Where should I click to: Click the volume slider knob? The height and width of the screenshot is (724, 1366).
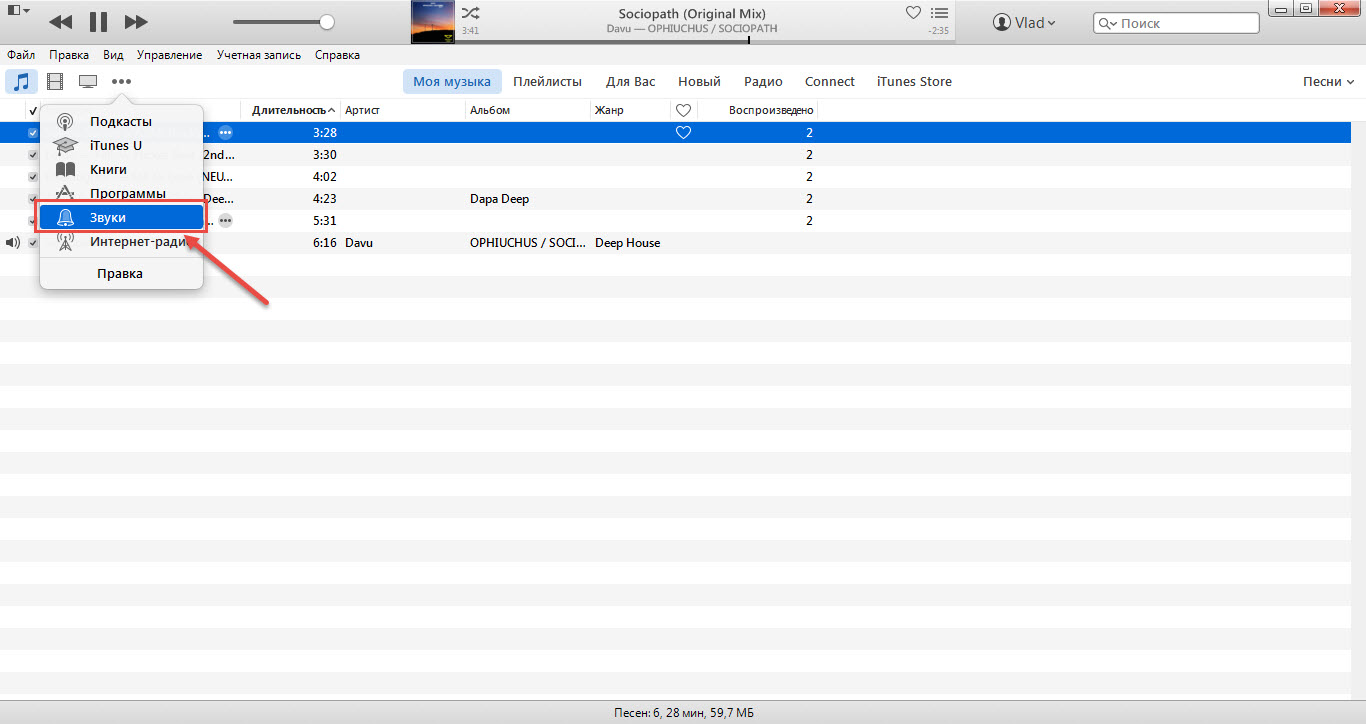point(326,21)
